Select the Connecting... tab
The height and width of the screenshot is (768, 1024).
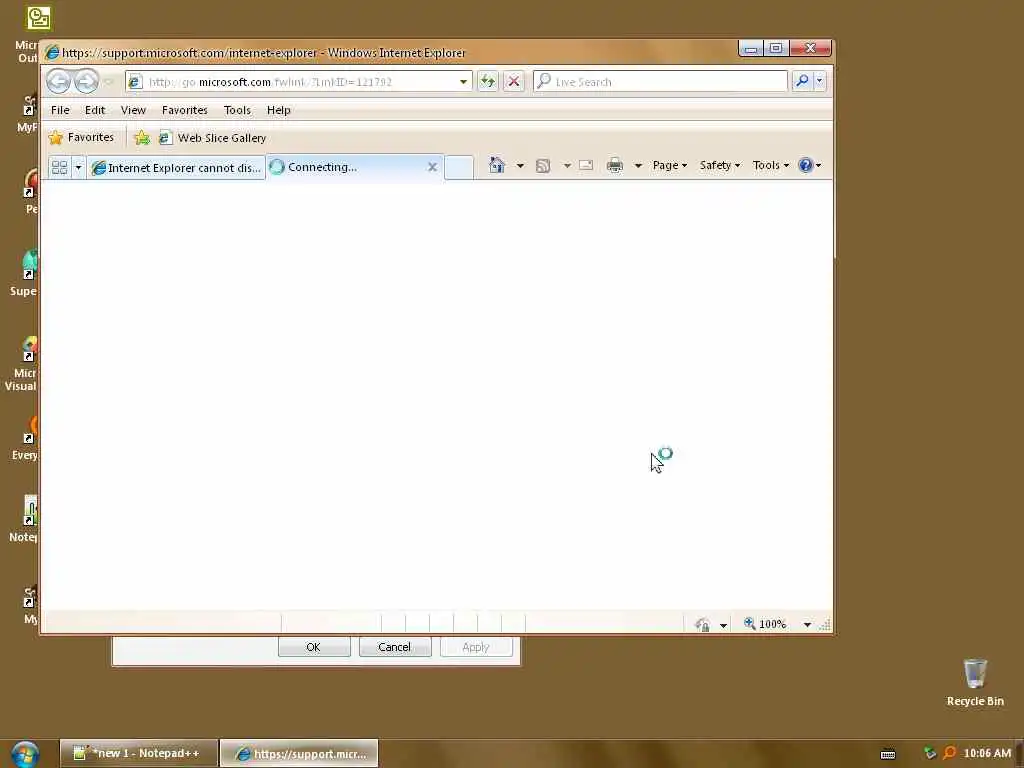[355, 167]
